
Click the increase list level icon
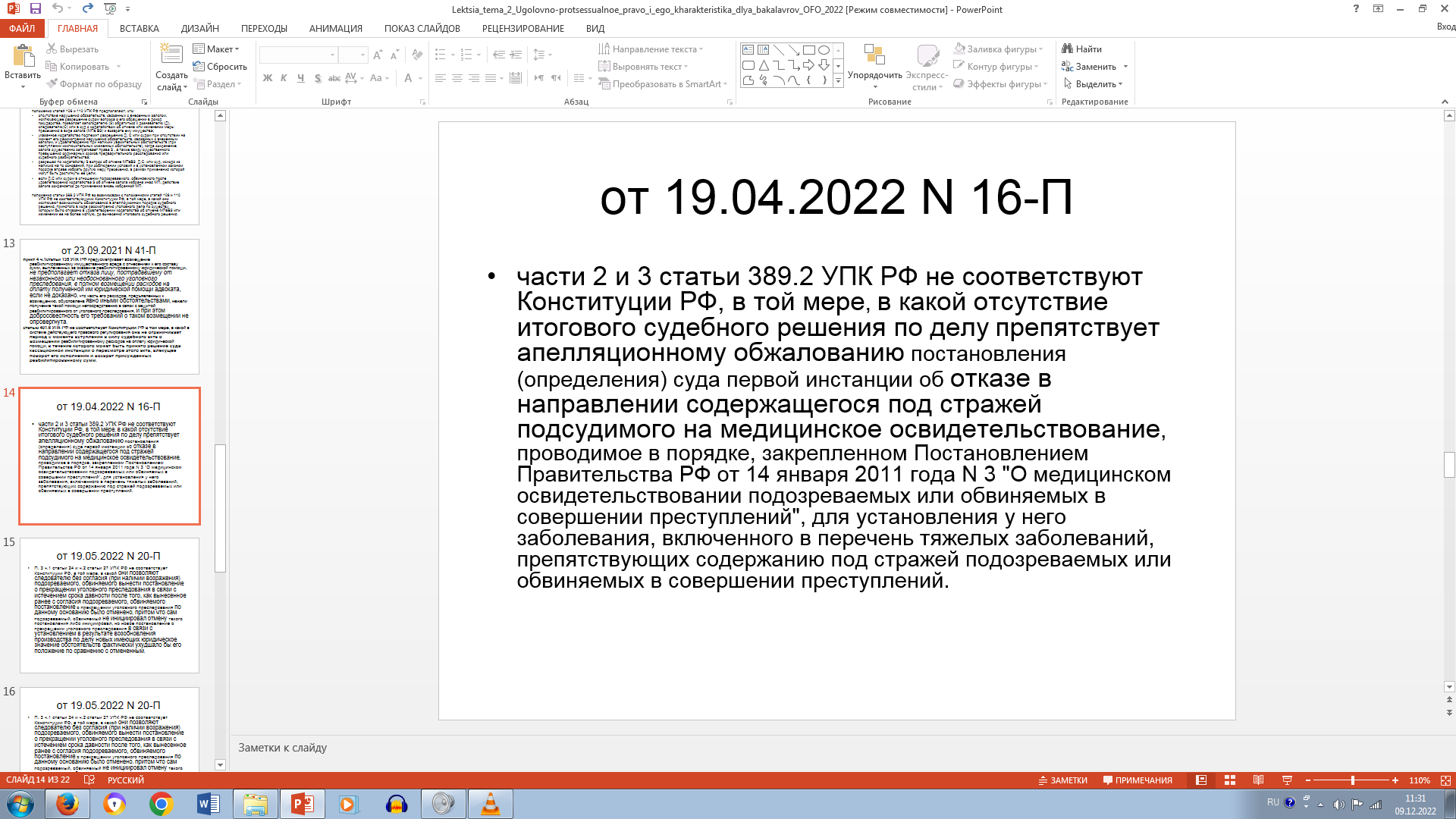516,55
